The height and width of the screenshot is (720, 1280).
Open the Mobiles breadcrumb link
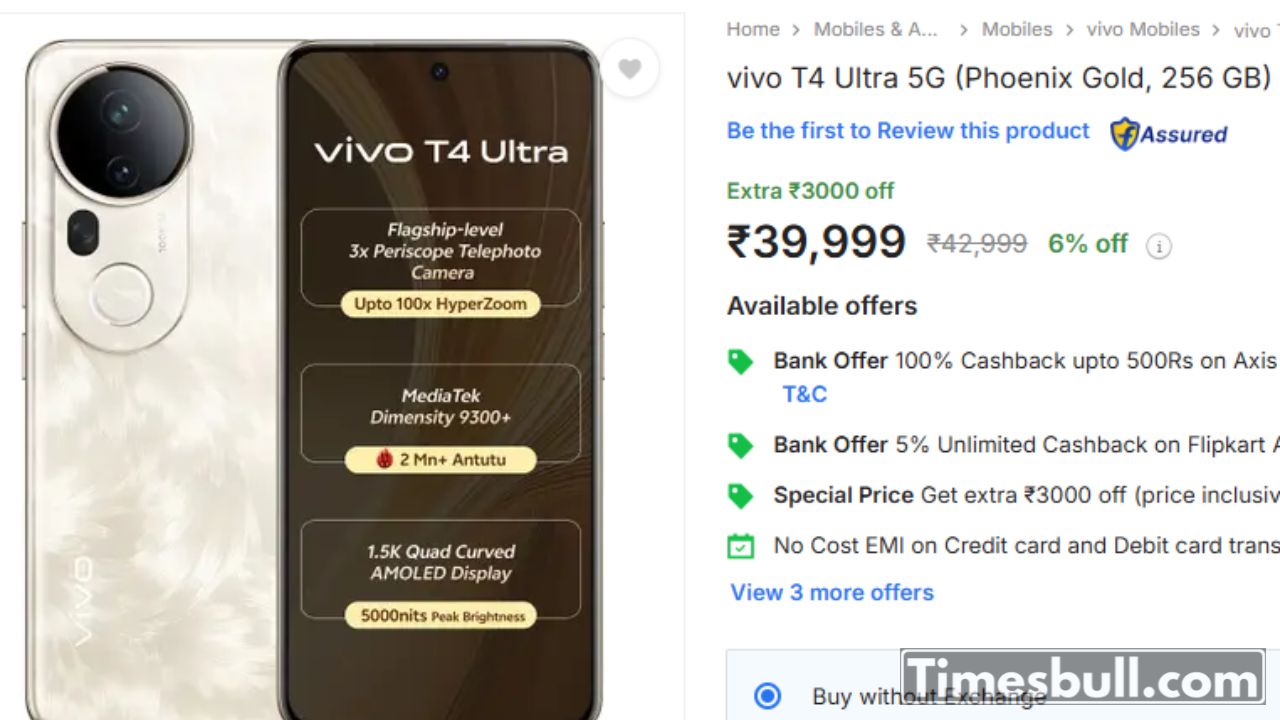click(1017, 29)
